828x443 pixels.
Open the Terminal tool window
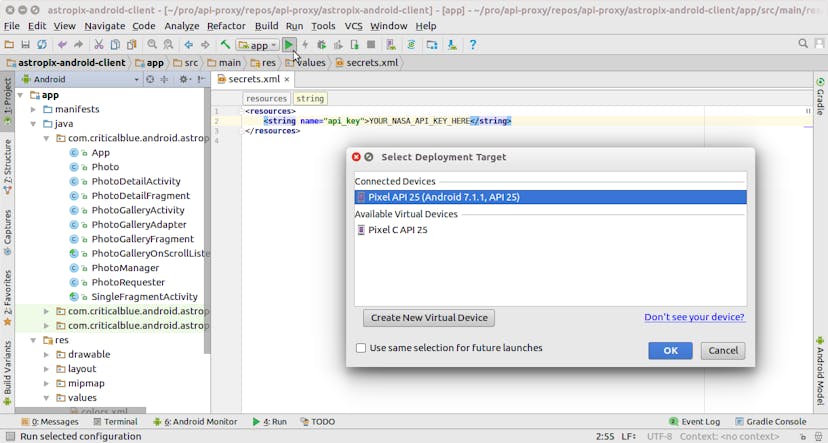(x=115, y=421)
